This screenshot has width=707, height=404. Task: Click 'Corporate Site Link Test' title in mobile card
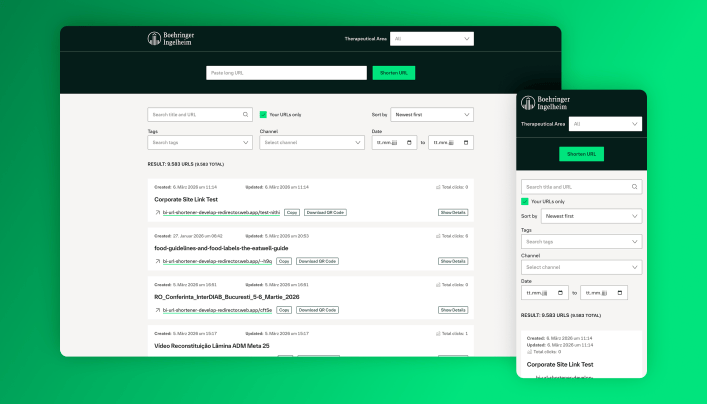tap(560, 364)
